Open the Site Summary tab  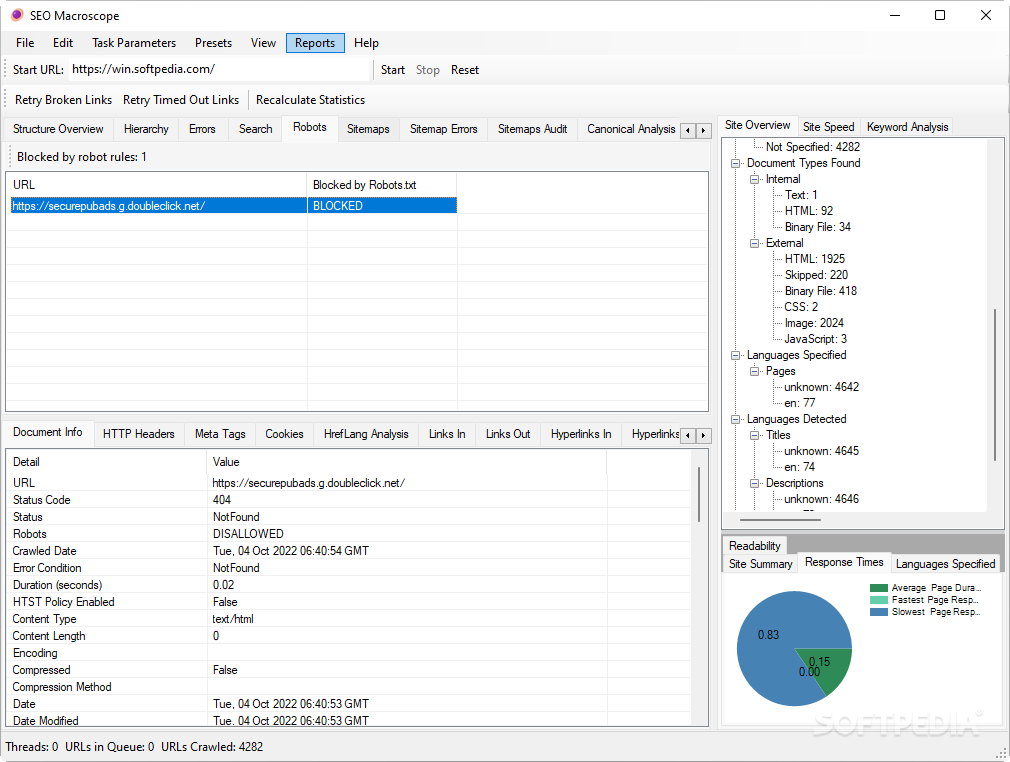pyautogui.click(x=760, y=564)
